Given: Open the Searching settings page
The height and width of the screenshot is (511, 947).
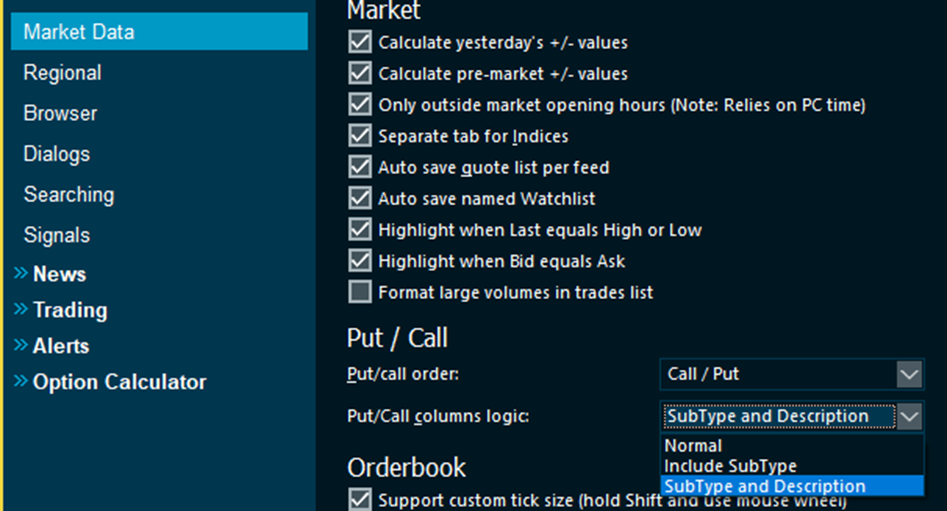Looking at the screenshot, I should point(69,195).
